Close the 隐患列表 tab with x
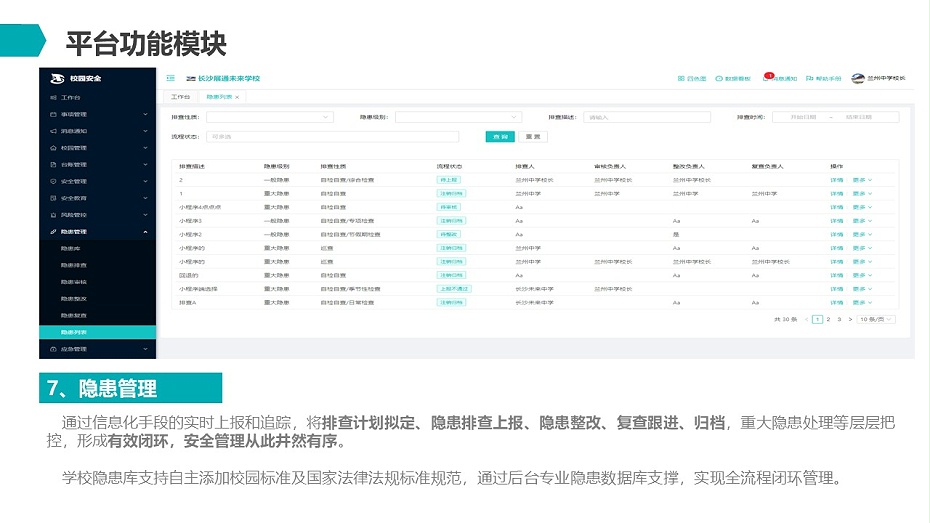The image size is (930, 523). (237, 97)
